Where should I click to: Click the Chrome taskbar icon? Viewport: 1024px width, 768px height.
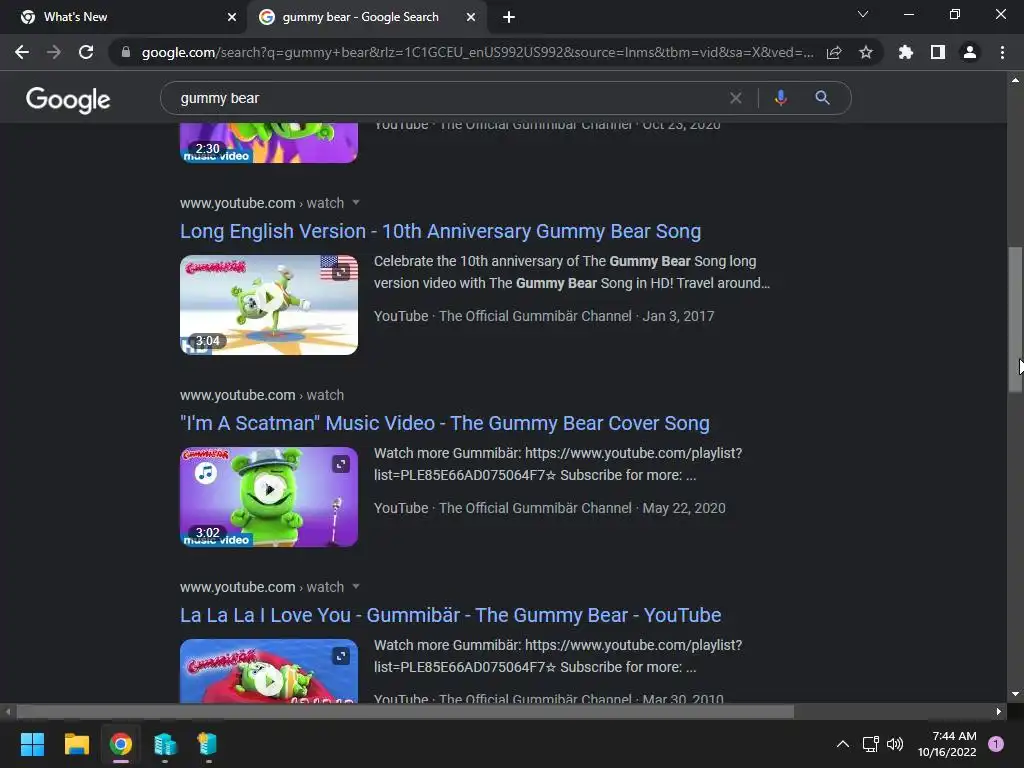click(121, 744)
